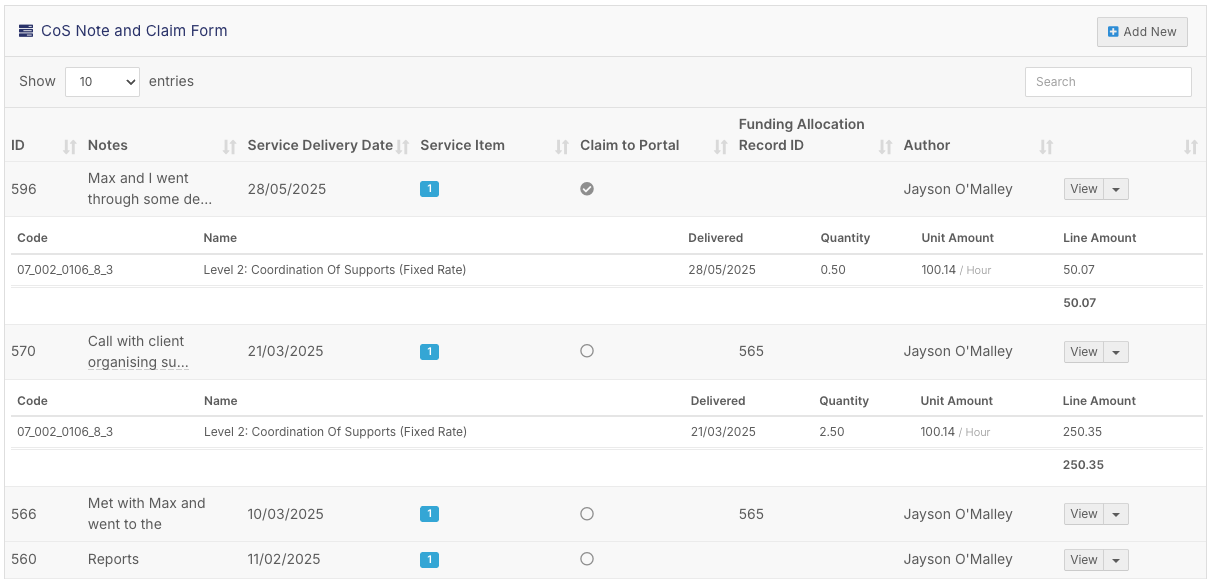Click author Jayson O'Malley in row 560
This screenshot has height=579, width=1211.
tap(958, 559)
